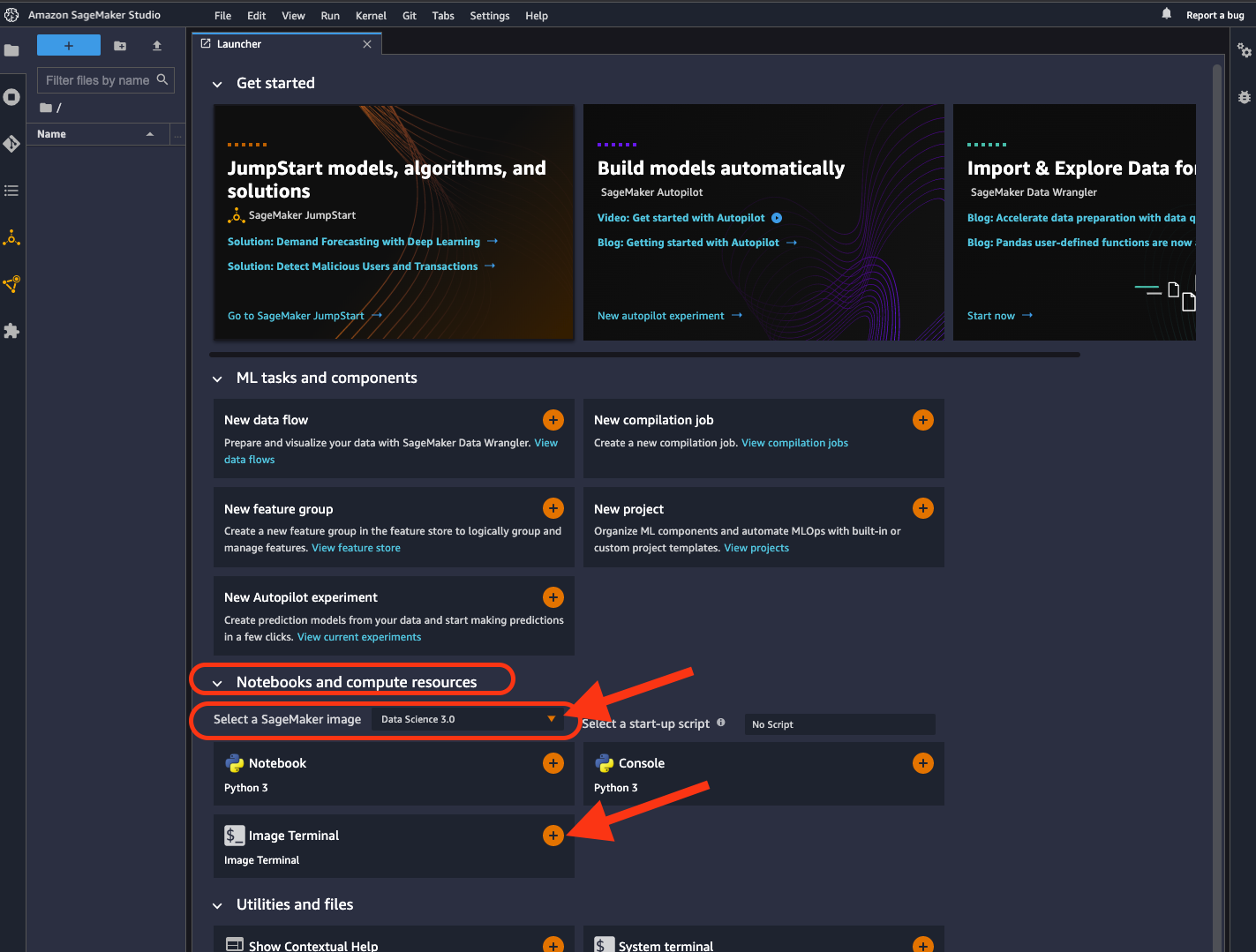This screenshot has height=952, width=1256.
Task: Open the View menu
Action: [293, 16]
